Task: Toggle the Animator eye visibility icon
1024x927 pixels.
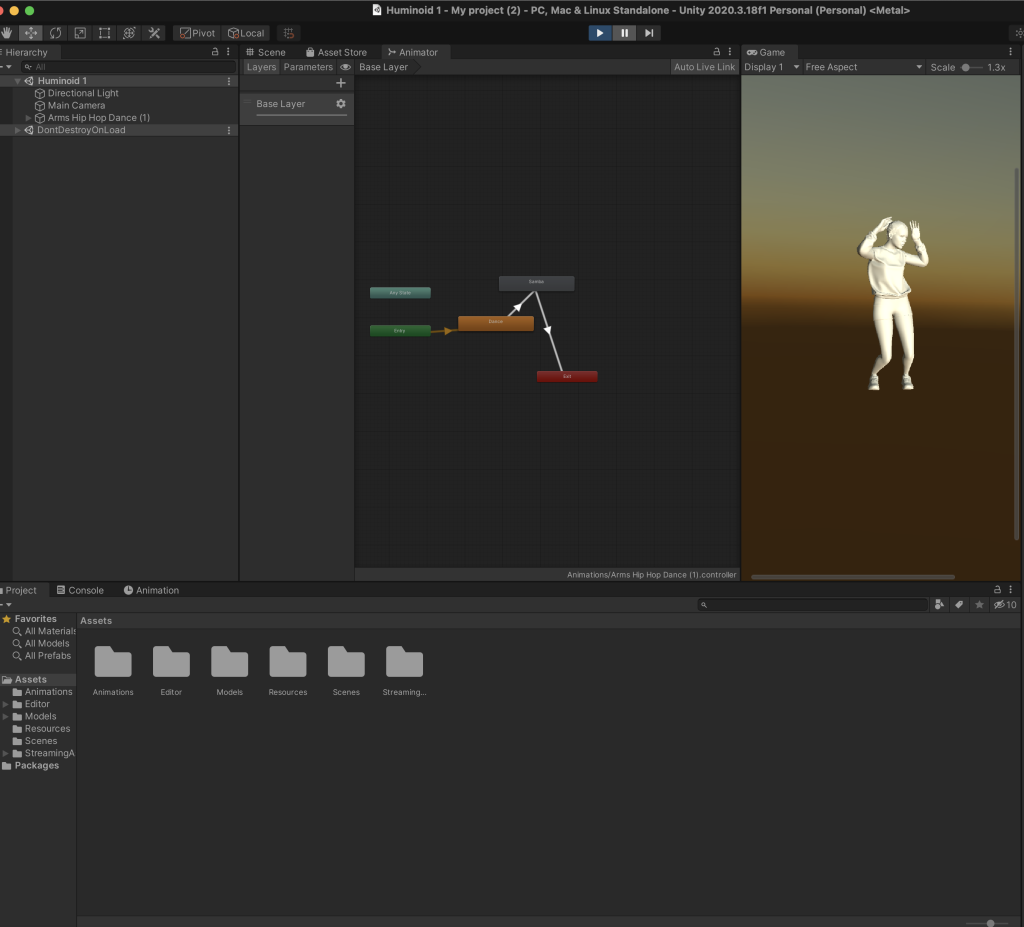Action: pyautogui.click(x=345, y=67)
